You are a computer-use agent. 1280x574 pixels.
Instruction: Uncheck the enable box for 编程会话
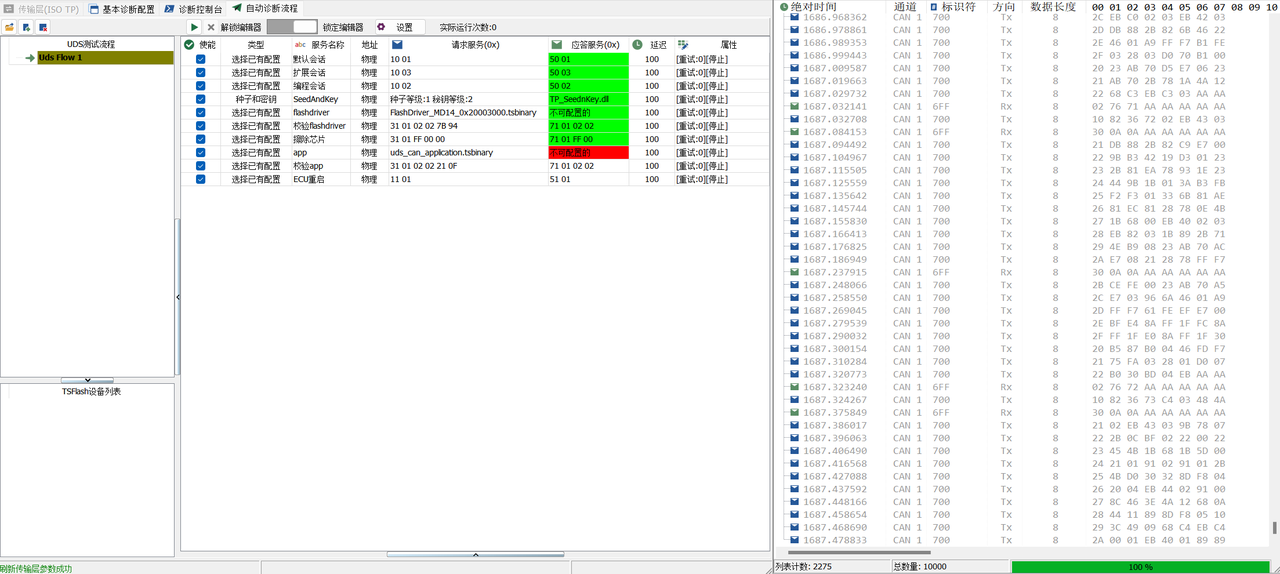click(x=200, y=86)
